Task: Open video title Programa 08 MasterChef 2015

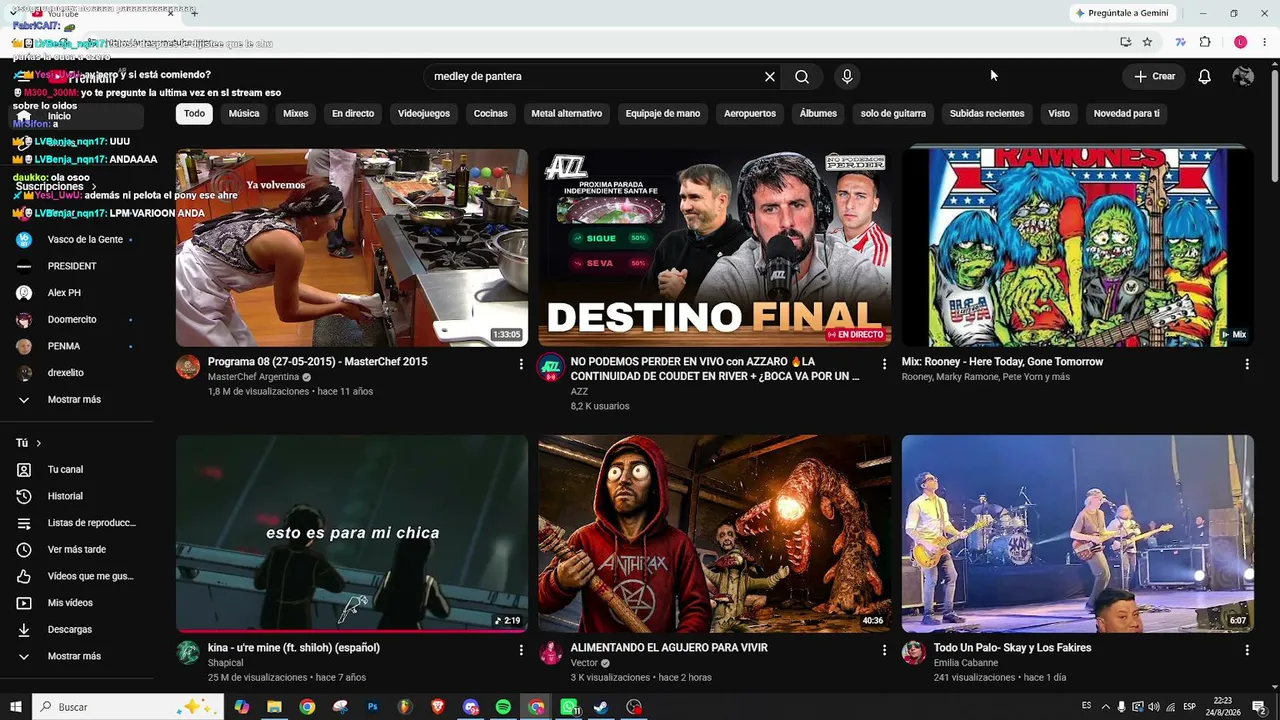Action: 317,362
